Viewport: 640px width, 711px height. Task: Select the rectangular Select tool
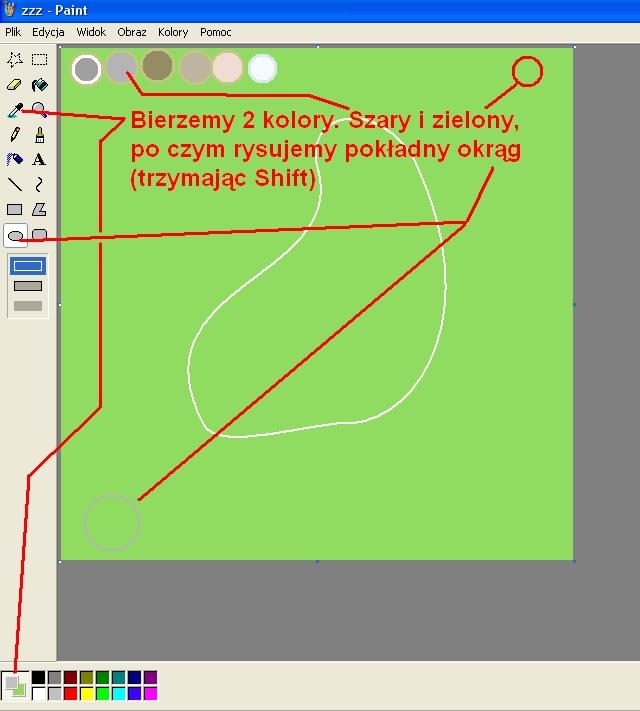[39, 59]
